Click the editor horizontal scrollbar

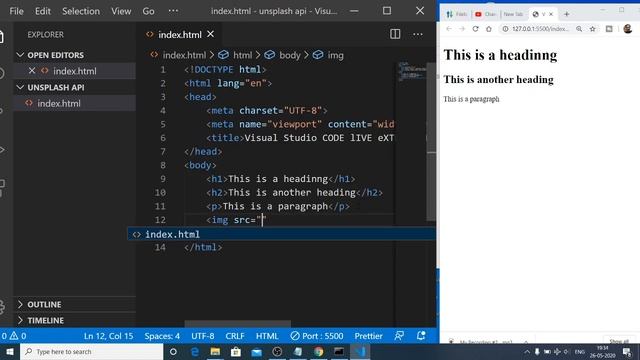pos(238,324)
